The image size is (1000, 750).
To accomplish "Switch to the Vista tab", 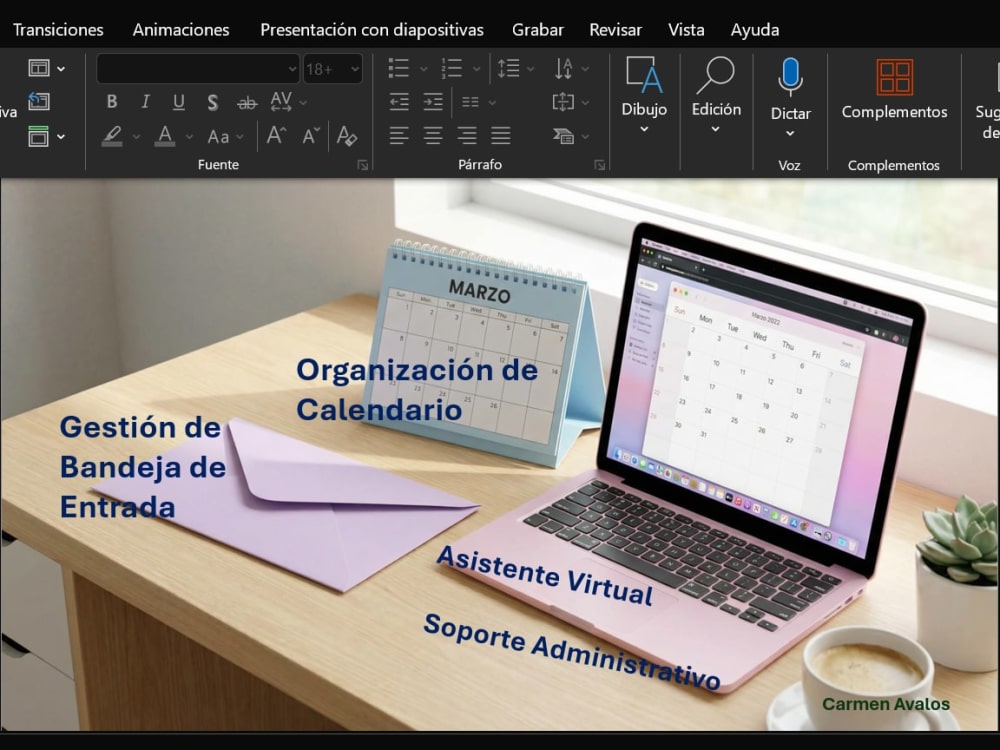I will coord(686,30).
